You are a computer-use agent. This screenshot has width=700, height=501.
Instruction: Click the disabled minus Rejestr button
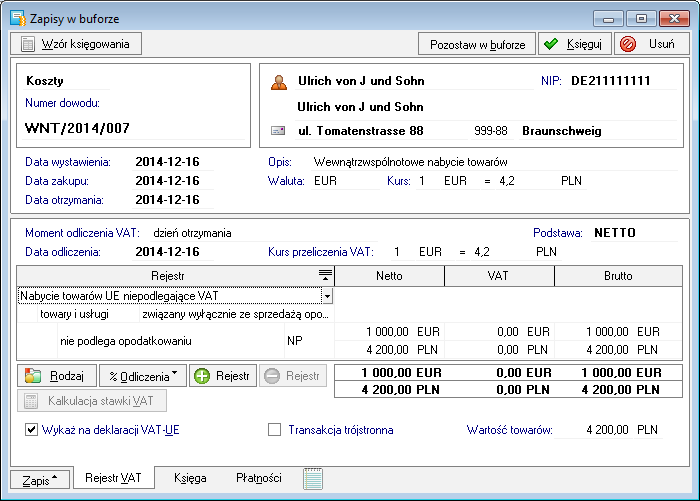[293, 376]
